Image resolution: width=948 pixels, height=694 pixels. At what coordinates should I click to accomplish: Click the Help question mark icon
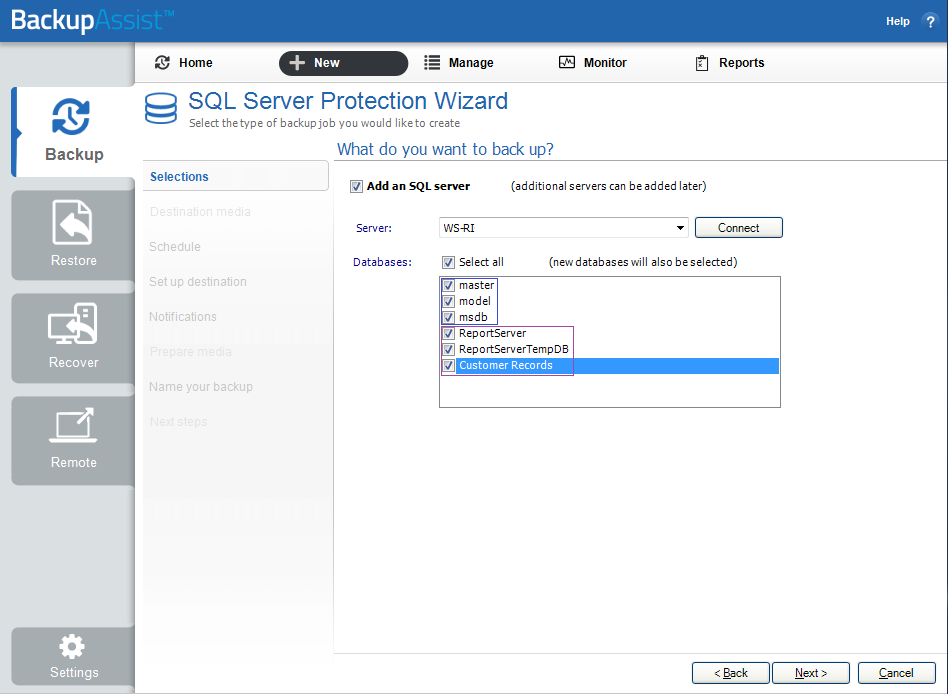pyautogui.click(x=930, y=21)
